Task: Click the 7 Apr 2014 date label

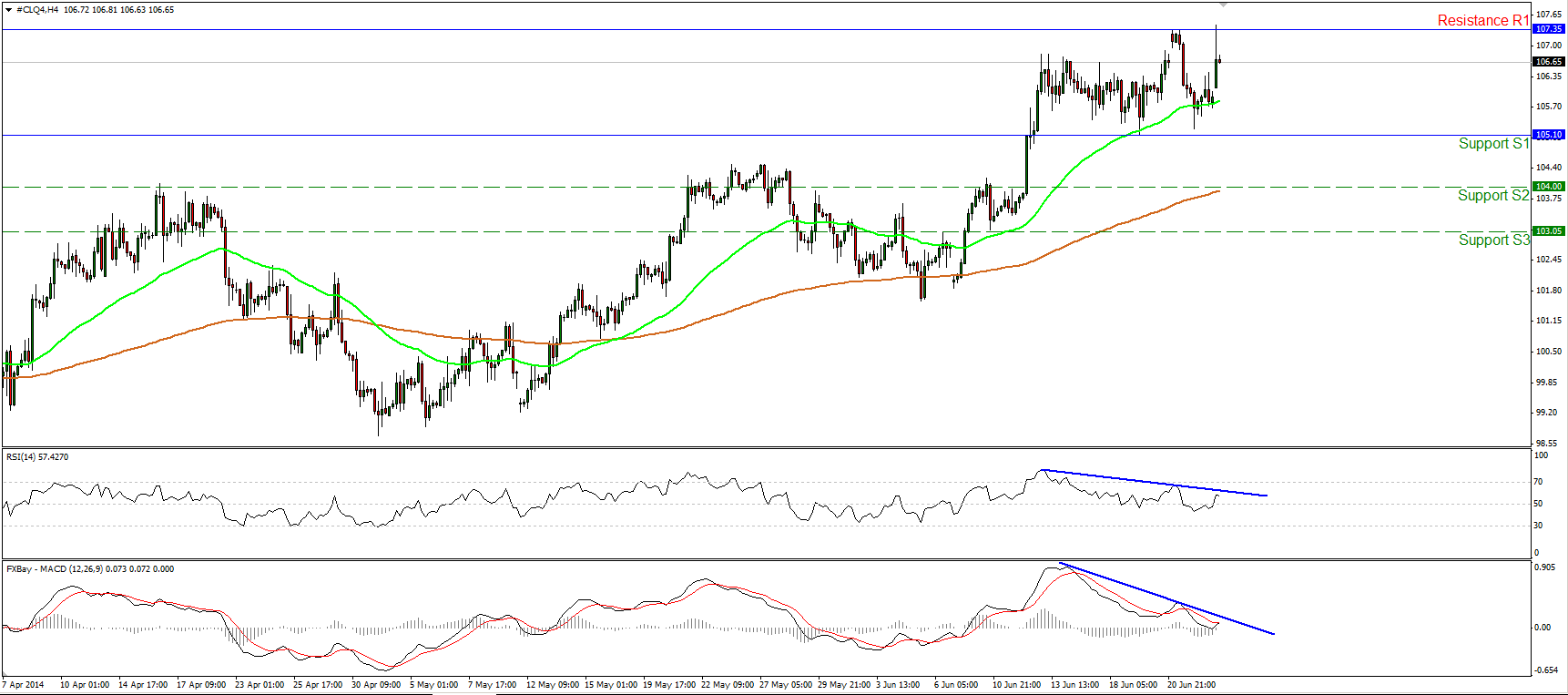Action: click(x=24, y=684)
